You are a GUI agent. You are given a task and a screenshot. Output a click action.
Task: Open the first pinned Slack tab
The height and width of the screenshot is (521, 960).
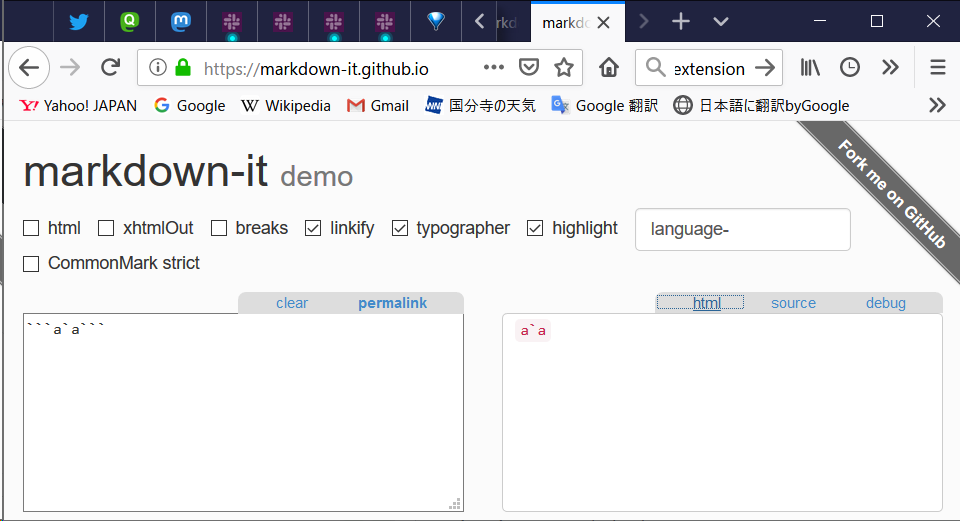(x=232, y=22)
